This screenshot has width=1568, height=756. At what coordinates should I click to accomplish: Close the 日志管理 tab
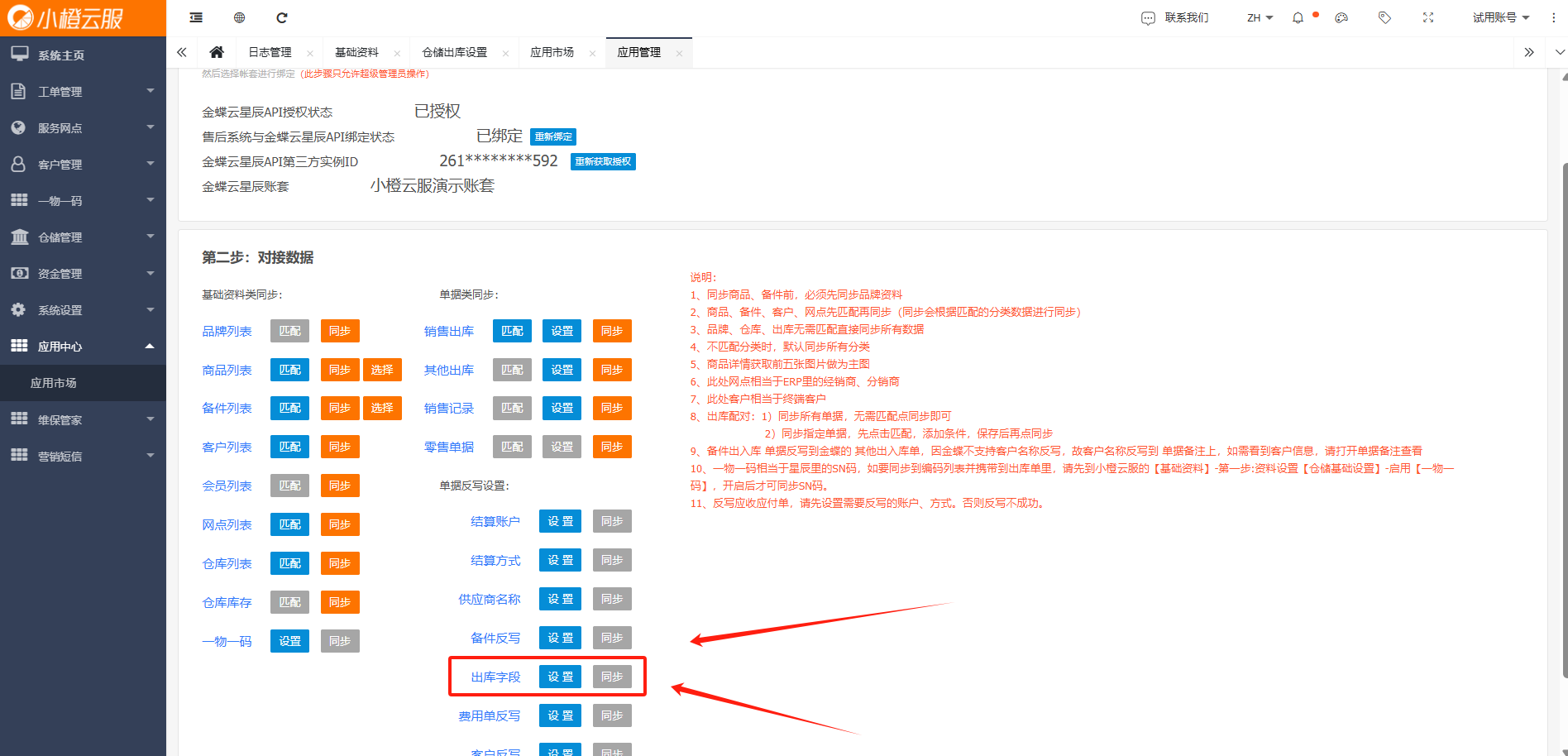310,53
